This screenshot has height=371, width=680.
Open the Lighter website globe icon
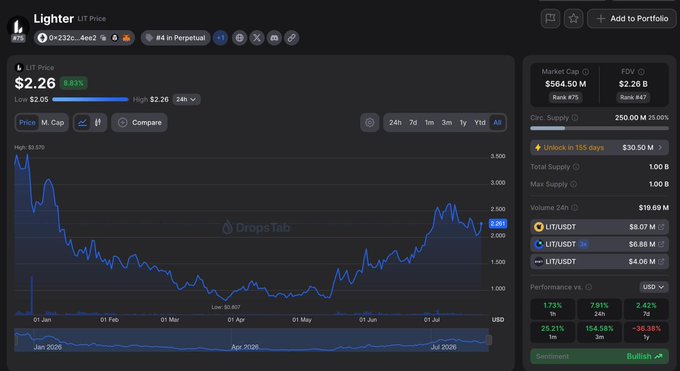(239, 38)
